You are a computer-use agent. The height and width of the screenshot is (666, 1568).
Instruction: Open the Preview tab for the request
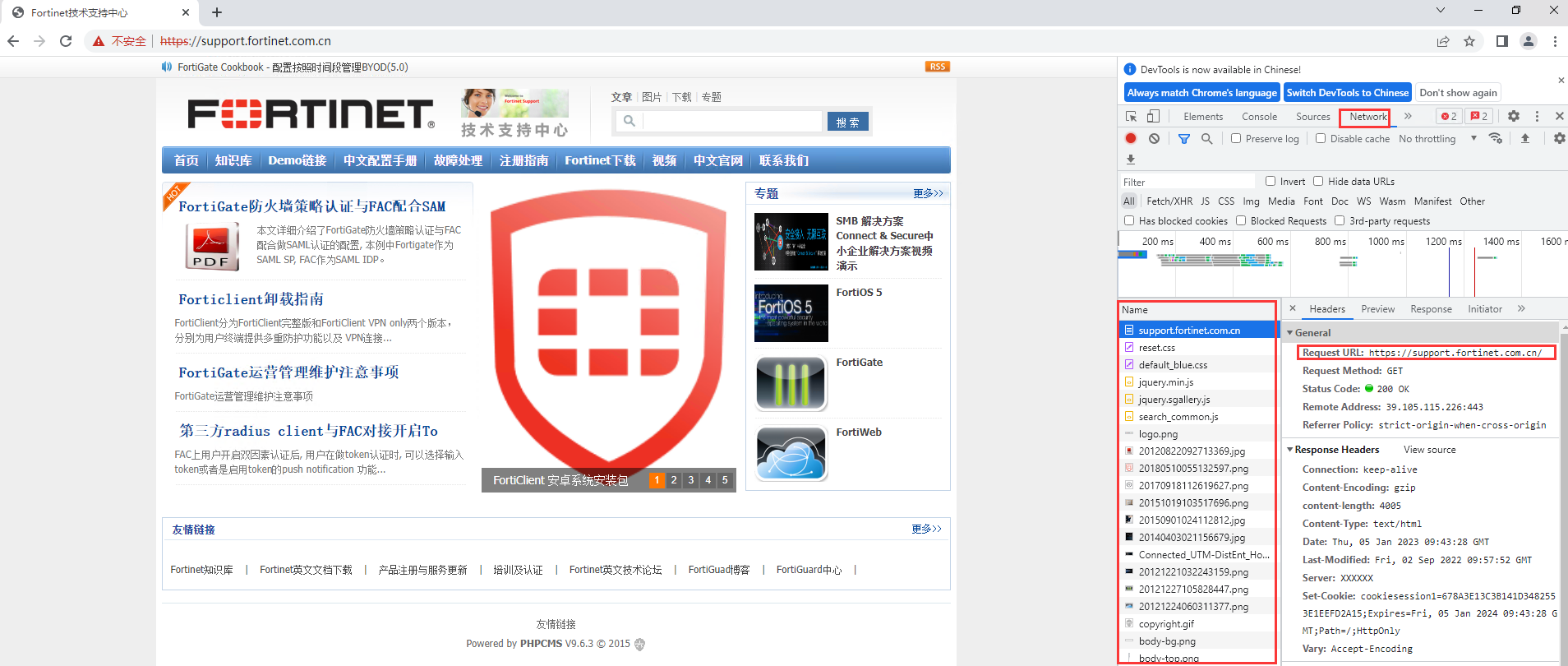(1377, 309)
